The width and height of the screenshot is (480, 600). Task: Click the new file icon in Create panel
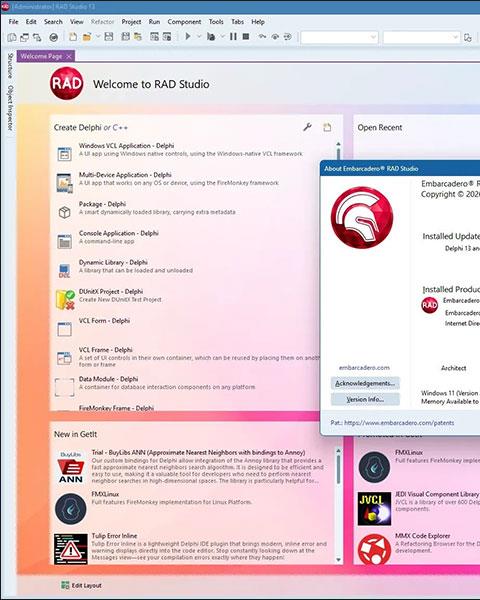click(327, 127)
